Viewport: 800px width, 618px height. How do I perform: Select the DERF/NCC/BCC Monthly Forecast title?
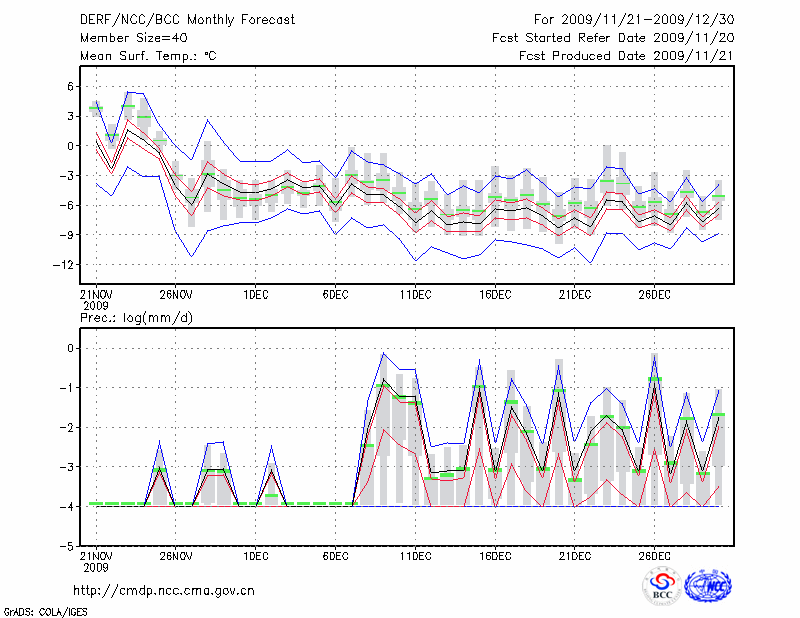coord(176,20)
